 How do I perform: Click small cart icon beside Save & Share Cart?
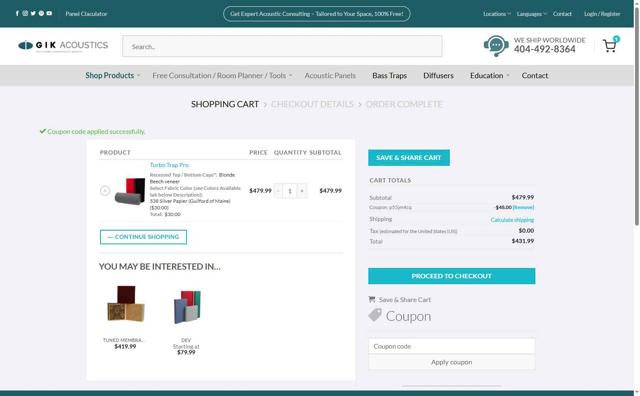(x=372, y=299)
